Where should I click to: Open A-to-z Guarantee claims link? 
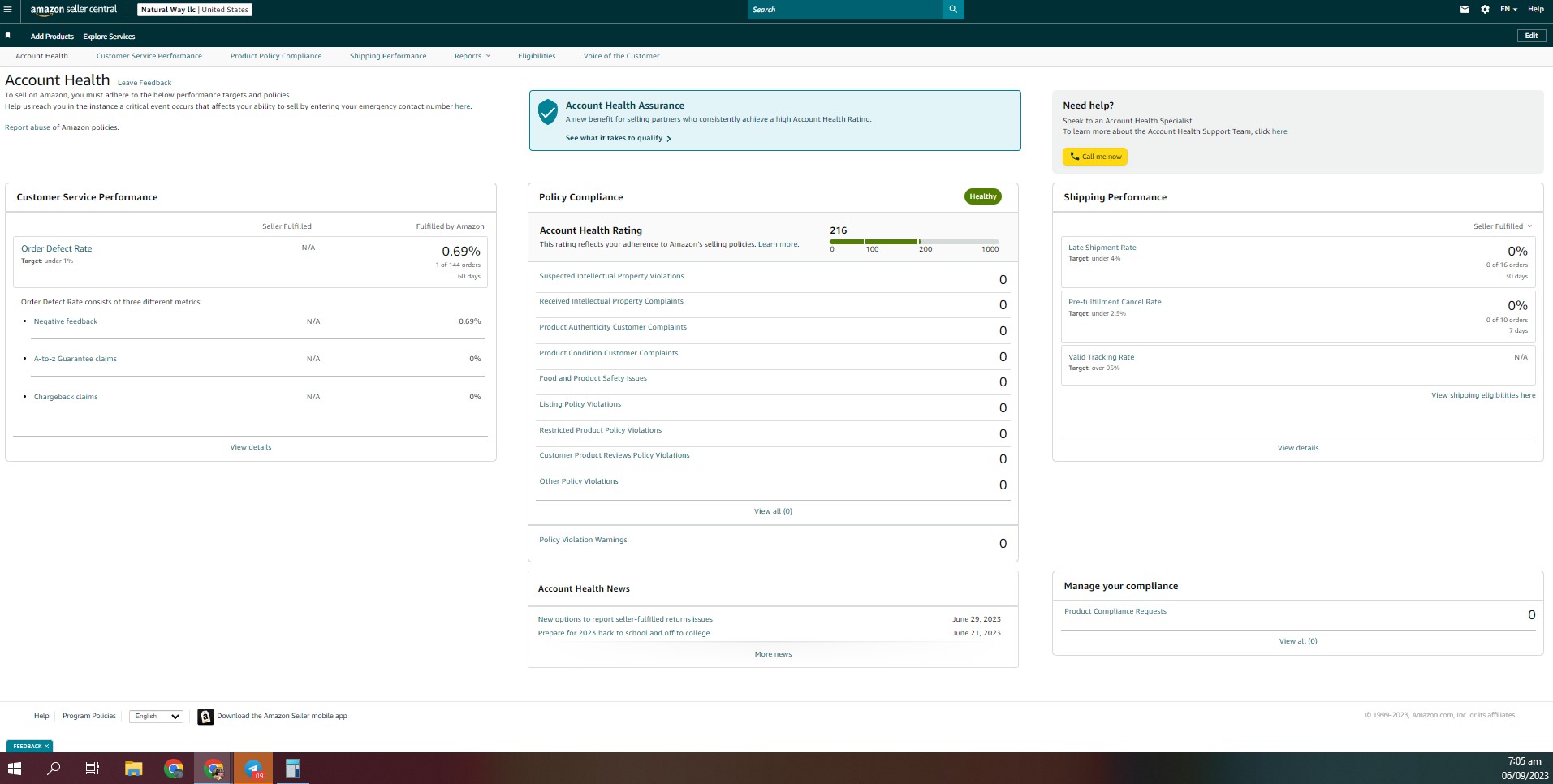click(75, 359)
